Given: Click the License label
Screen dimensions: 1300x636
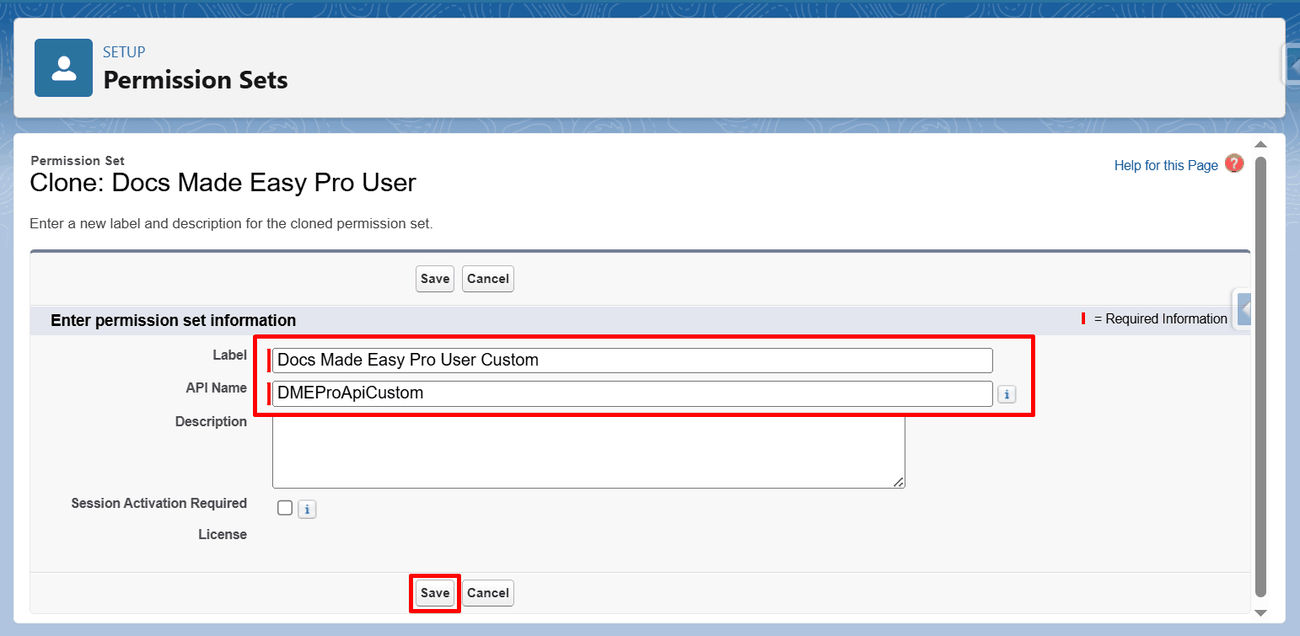Looking at the screenshot, I should point(222,535).
